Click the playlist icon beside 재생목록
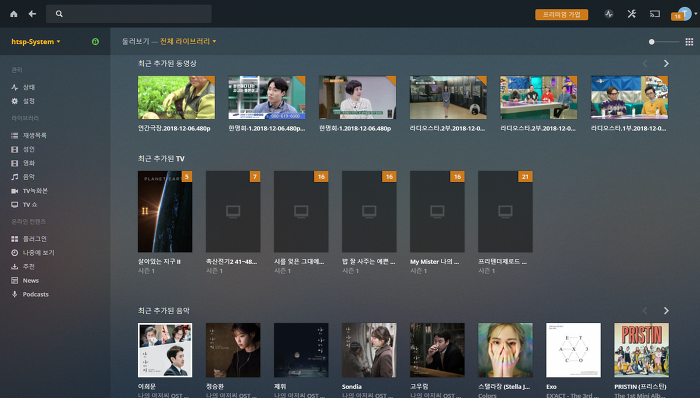Image resolution: width=700 pixels, height=398 pixels. pos(15,135)
